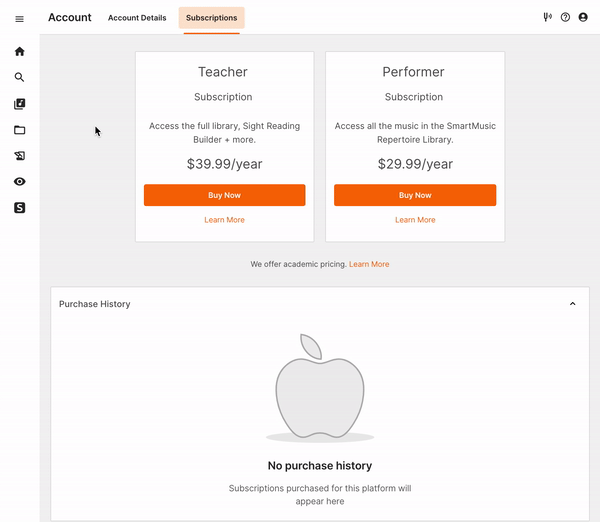The height and width of the screenshot is (522, 600).
Task: Switch to Account Details tab
Action: click(x=137, y=18)
